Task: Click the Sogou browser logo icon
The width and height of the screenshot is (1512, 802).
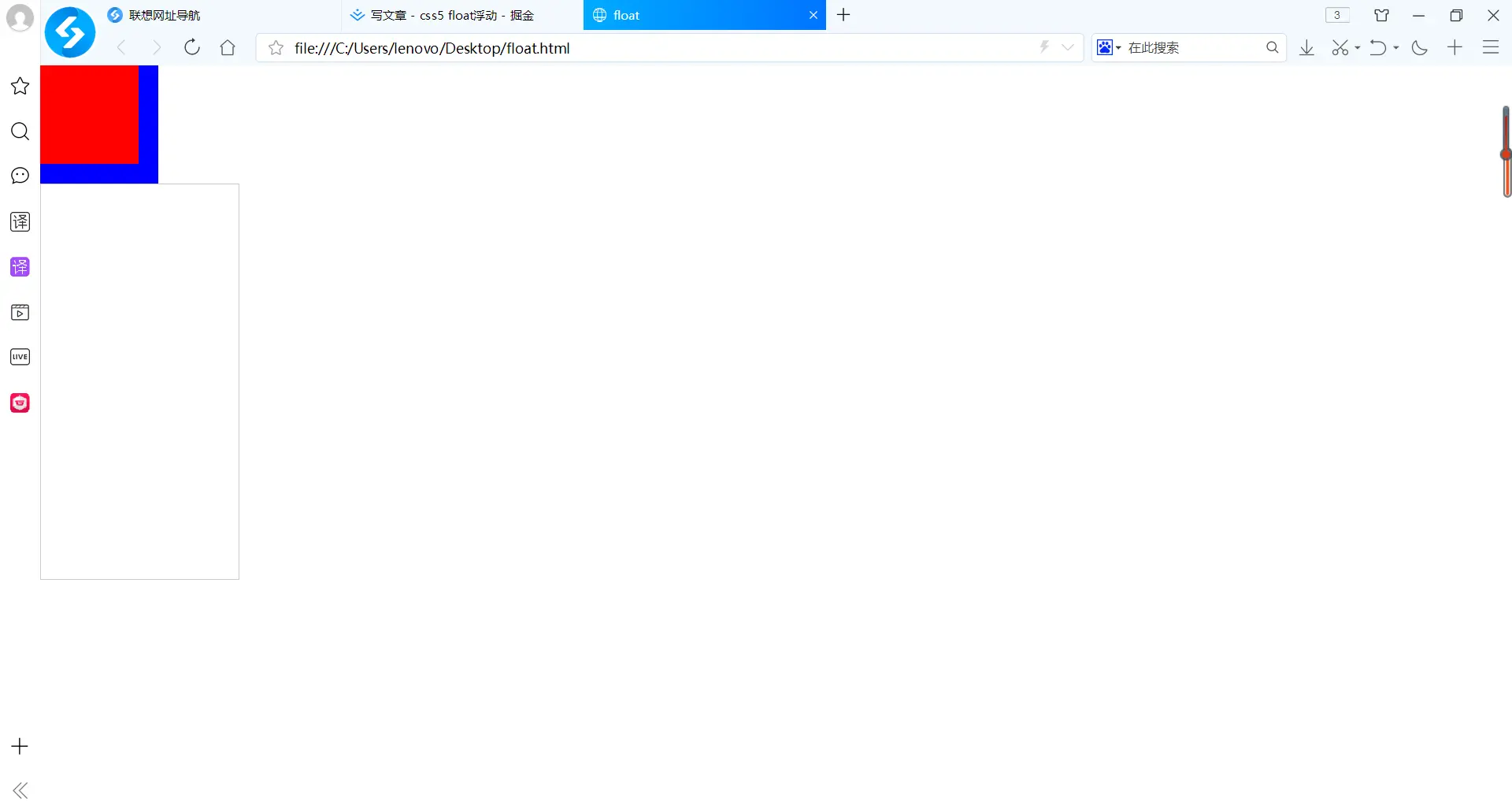Action: [x=70, y=32]
